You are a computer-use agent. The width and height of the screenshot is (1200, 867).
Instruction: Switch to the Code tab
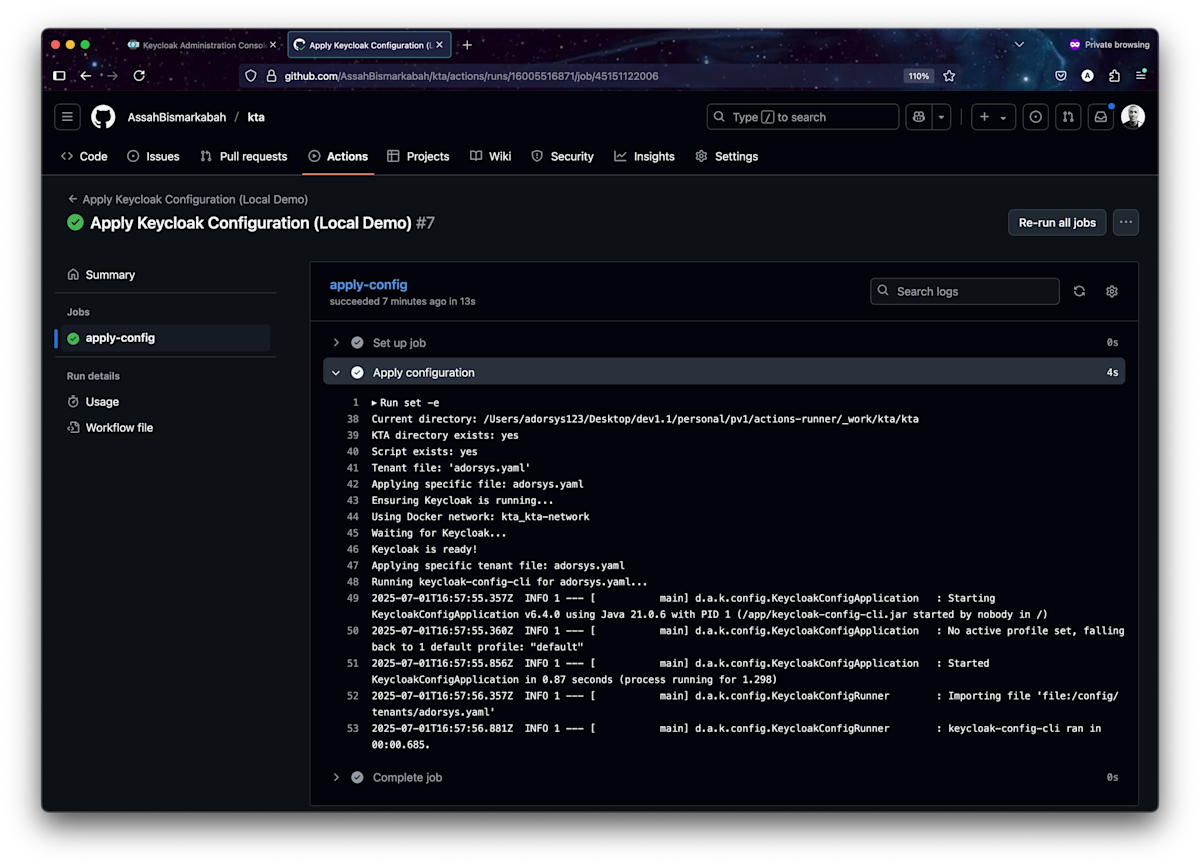84,156
